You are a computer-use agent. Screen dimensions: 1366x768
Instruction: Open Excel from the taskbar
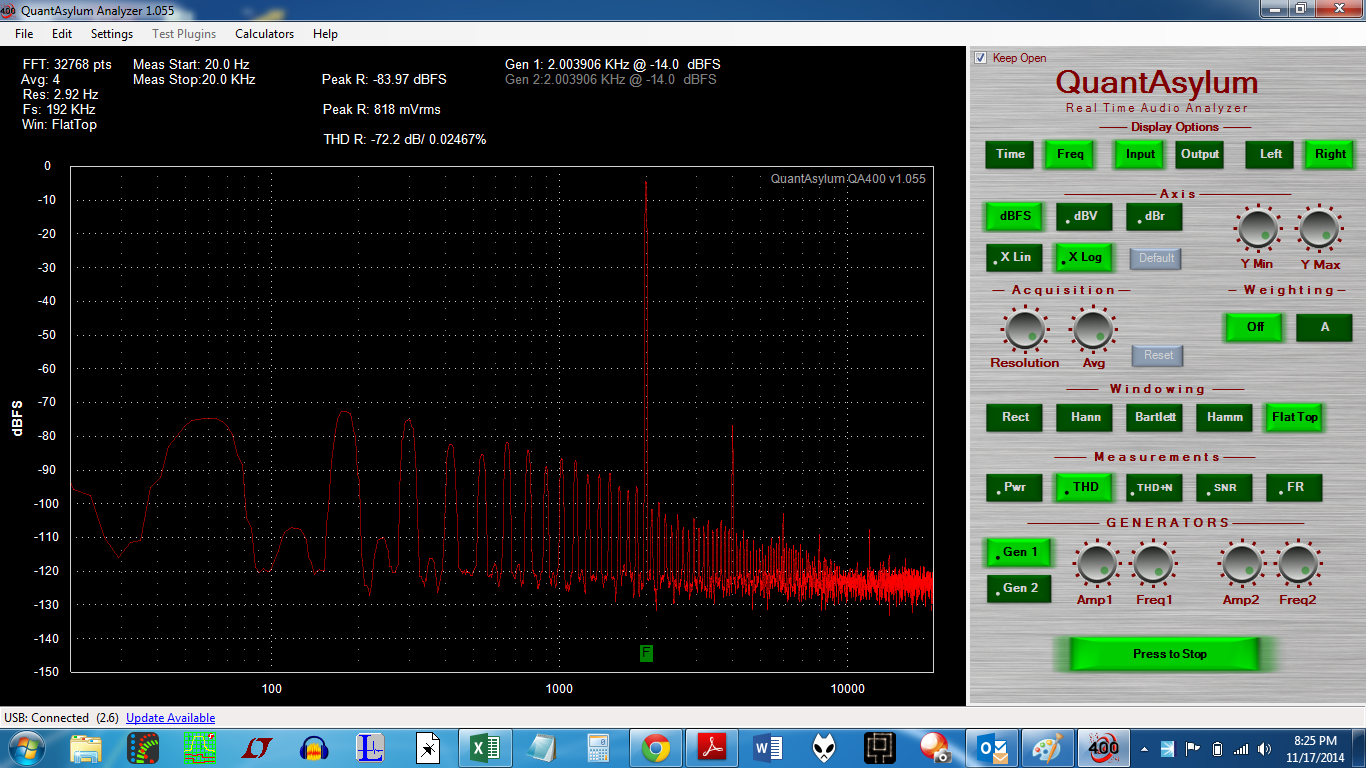pyautogui.click(x=484, y=748)
